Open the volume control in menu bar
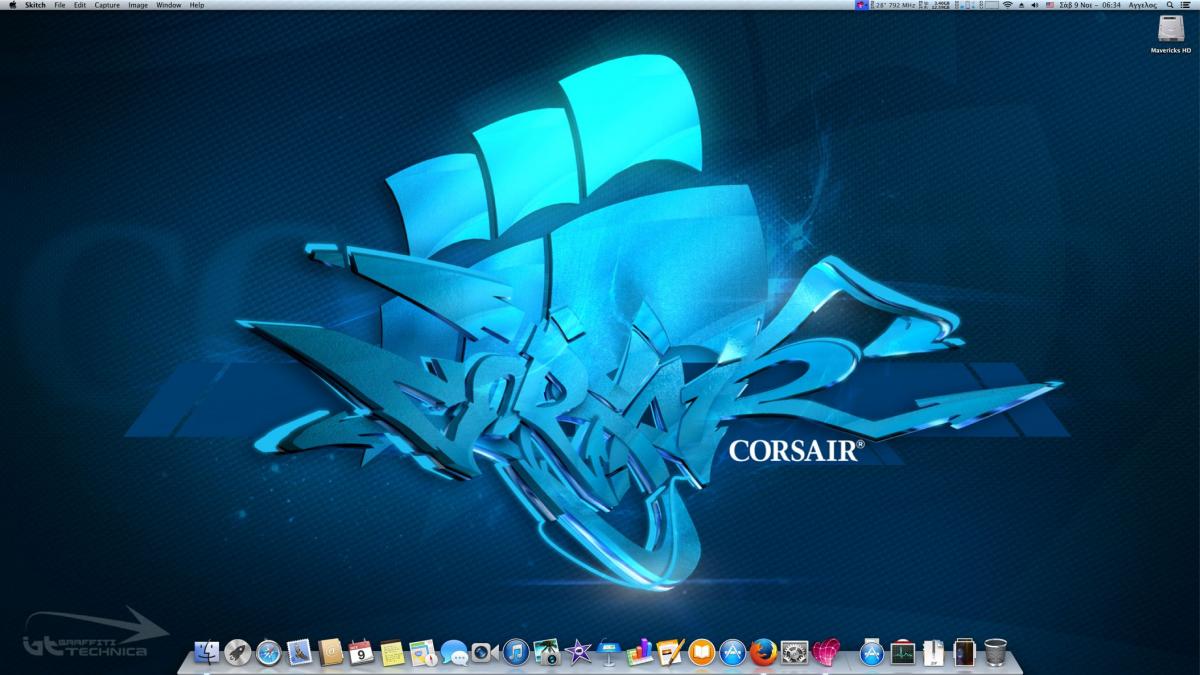Viewport: 1200px width, 675px height. [1034, 5]
